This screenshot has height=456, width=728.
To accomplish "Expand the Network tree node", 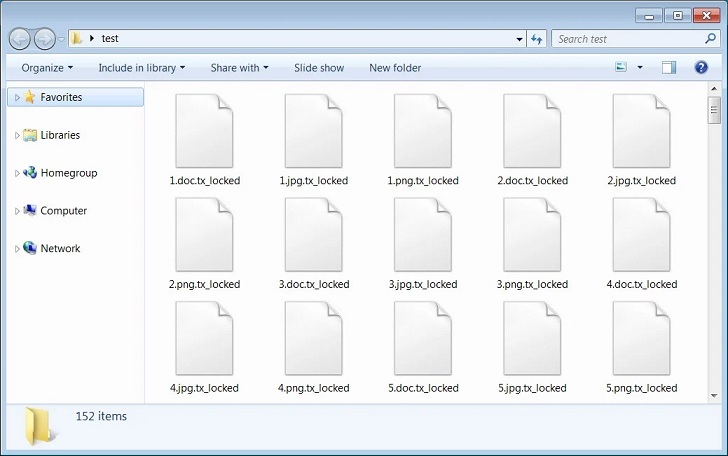I will click(x=17, y=249).
